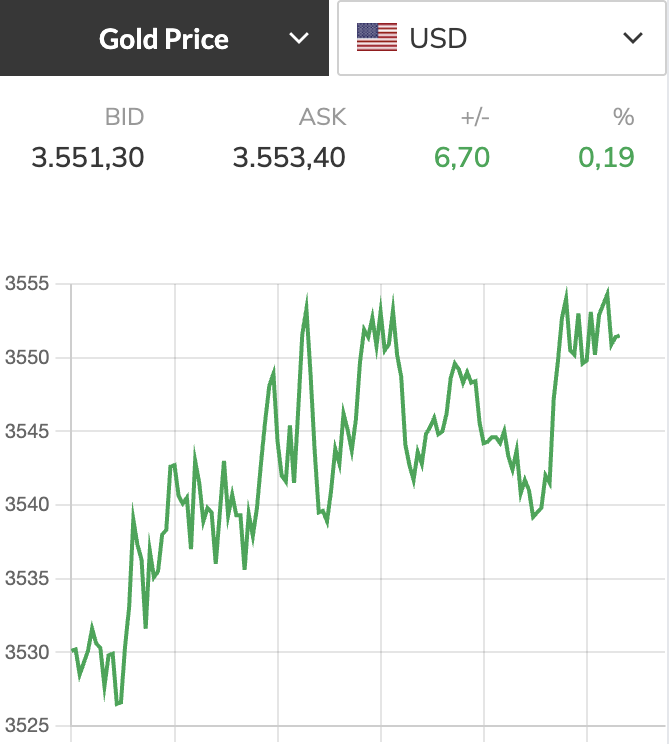Click the Gold Price title text

(164, 39)
